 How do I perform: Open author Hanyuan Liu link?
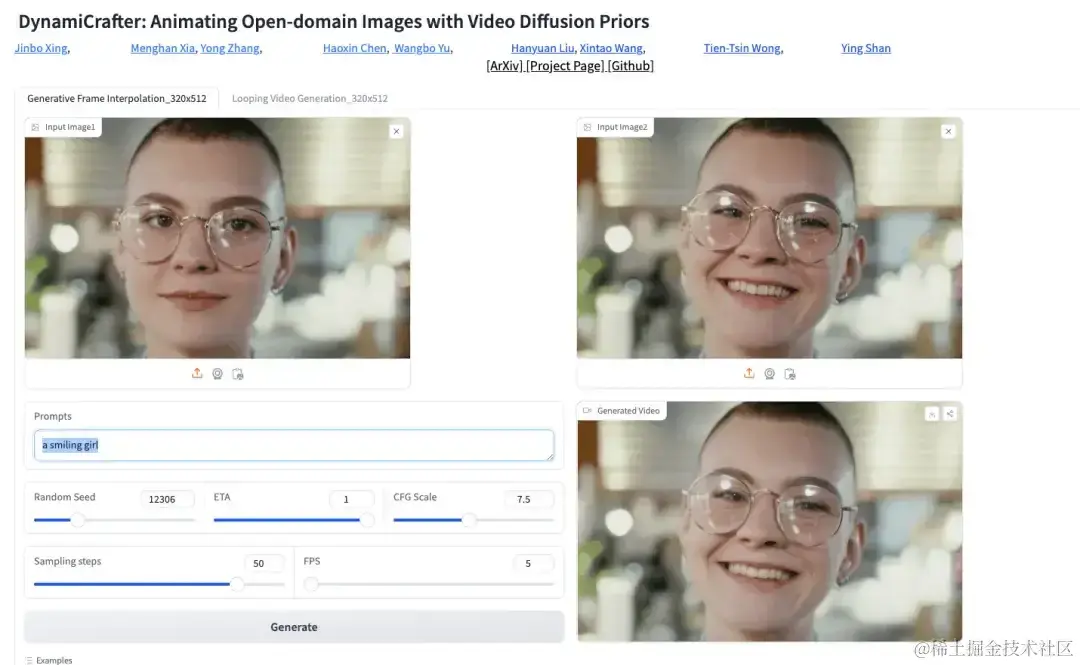(543, 48)
